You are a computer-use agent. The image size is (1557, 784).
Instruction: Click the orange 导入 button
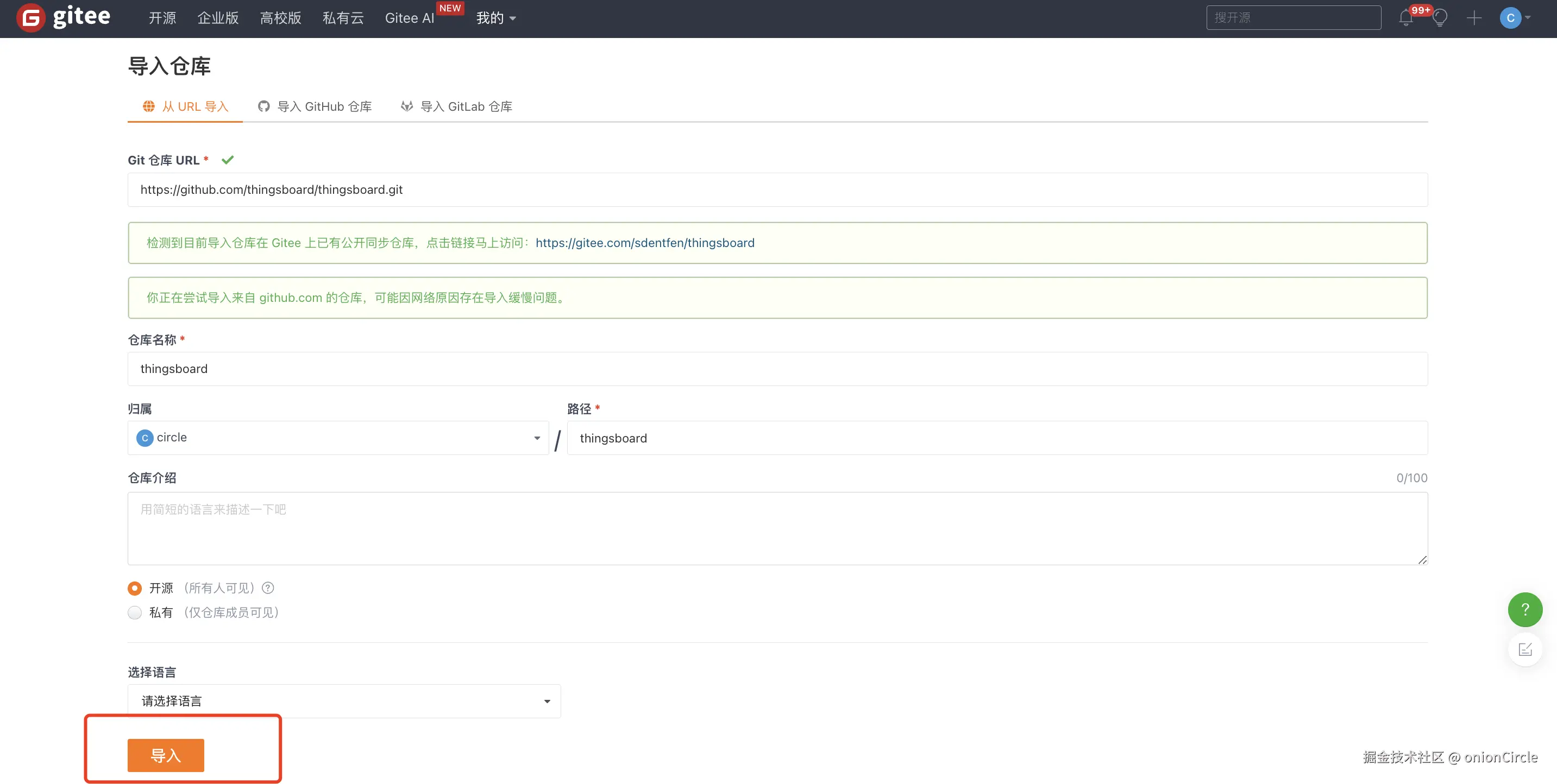166,755
